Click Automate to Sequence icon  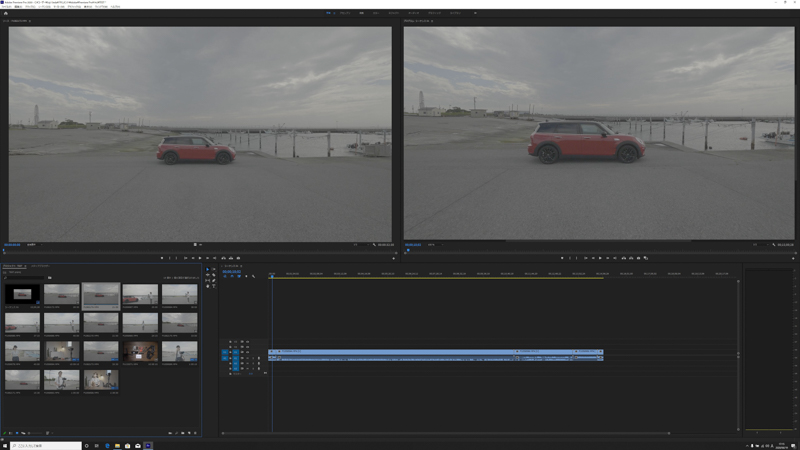point(170,433)
